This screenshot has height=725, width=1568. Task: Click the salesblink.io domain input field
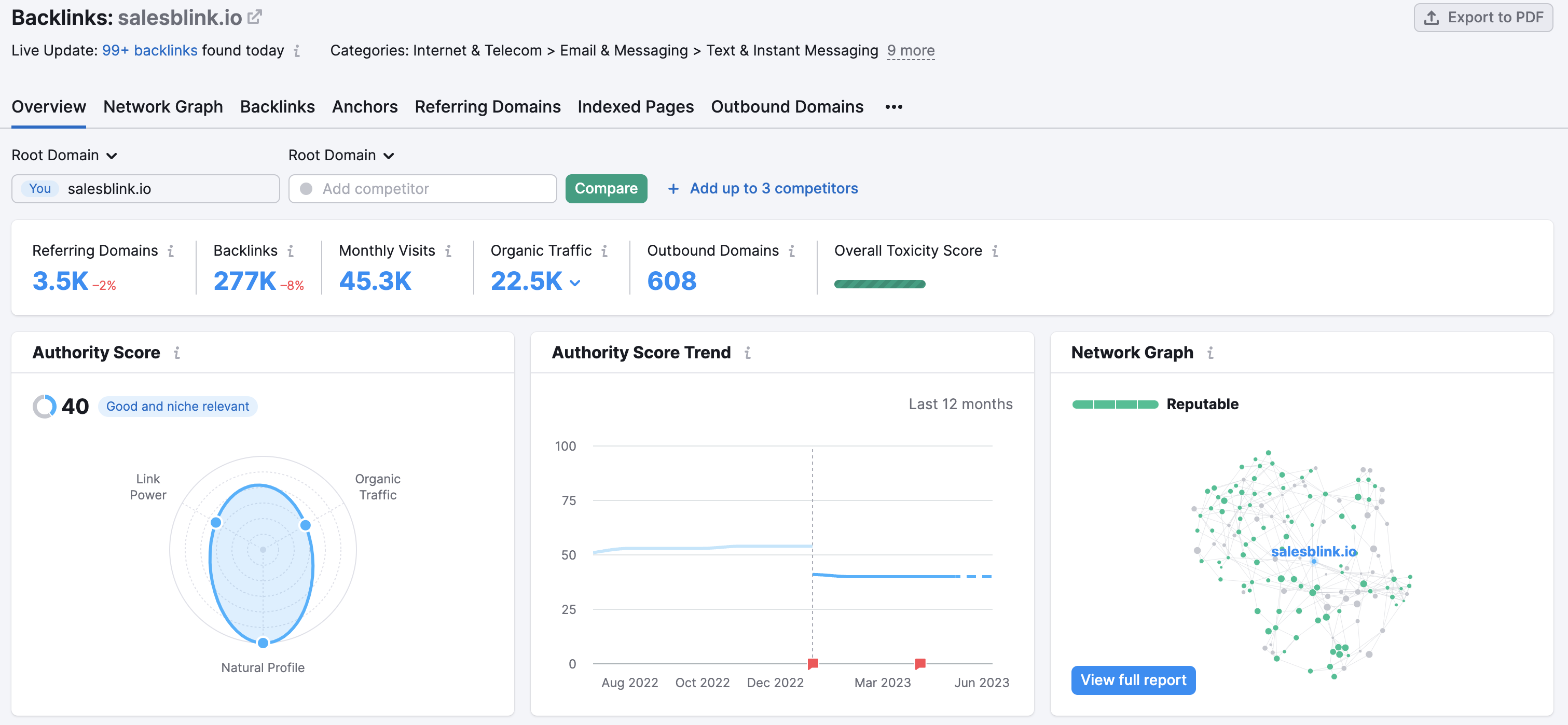(x=145, y=189)
